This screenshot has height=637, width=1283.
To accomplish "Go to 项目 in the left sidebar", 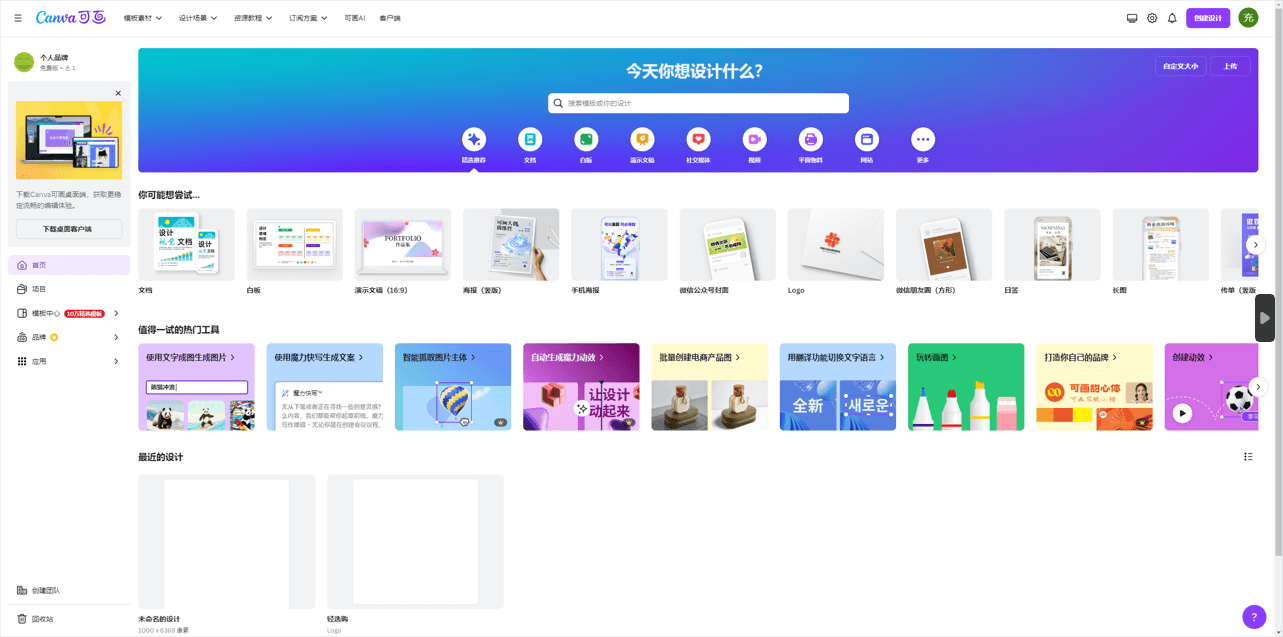I will coord(39,289).
